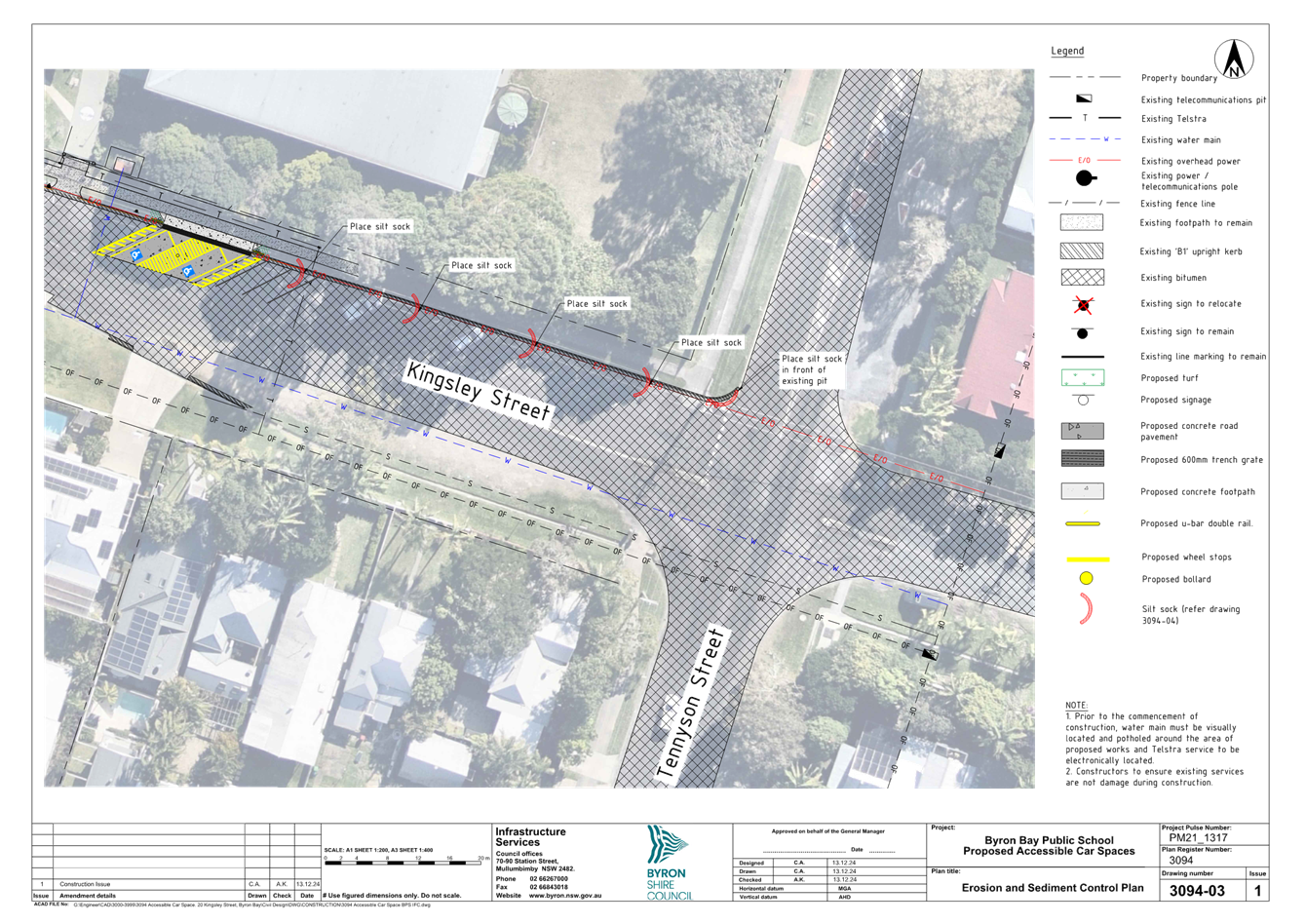Click the Infrastructure Services heading
This screenshot has height=924, width=1306.
coord(529,836)
